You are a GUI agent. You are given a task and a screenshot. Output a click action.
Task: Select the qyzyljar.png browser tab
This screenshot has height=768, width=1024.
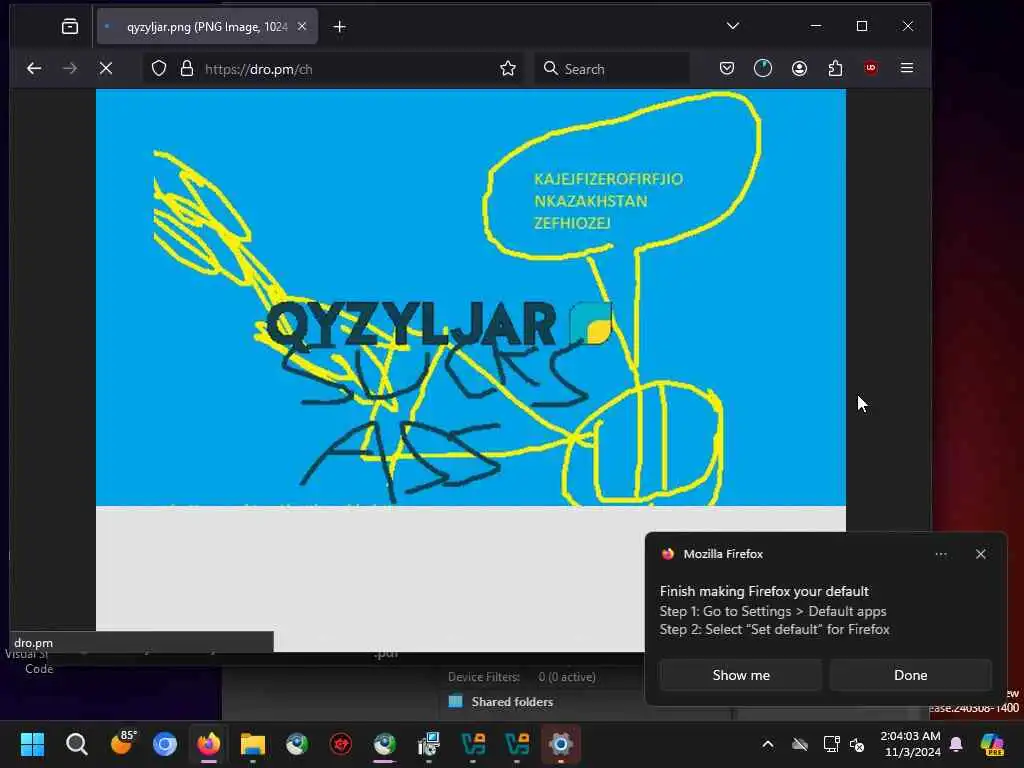pos(207,27)
